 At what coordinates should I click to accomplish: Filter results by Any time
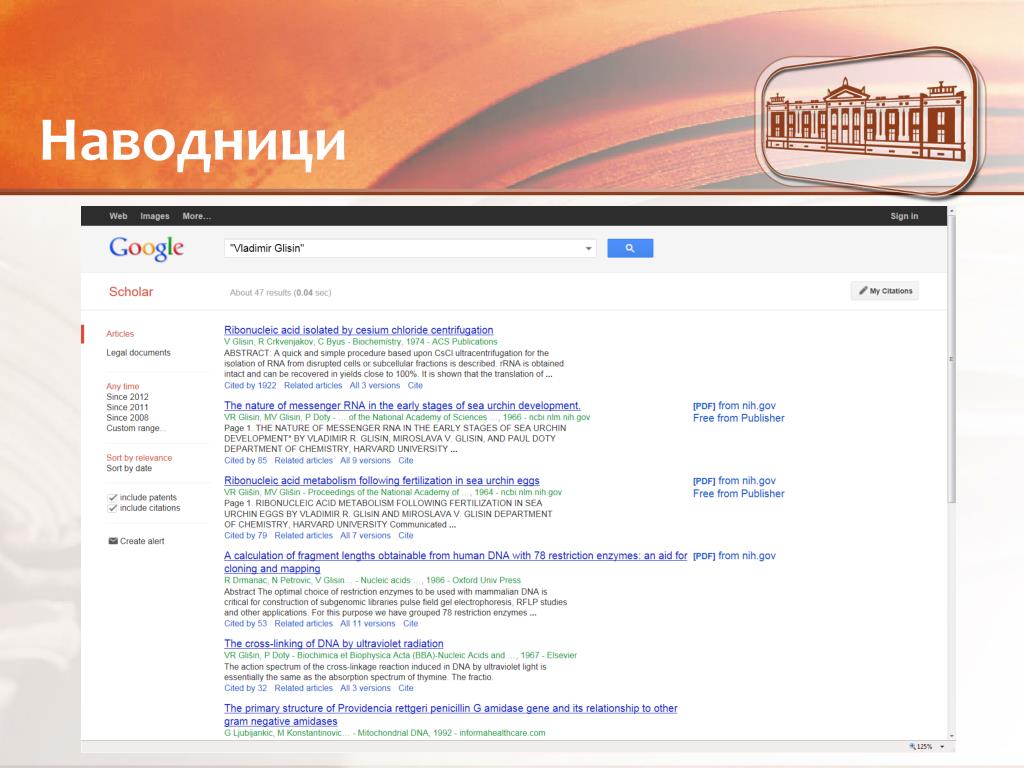(123, 386)
